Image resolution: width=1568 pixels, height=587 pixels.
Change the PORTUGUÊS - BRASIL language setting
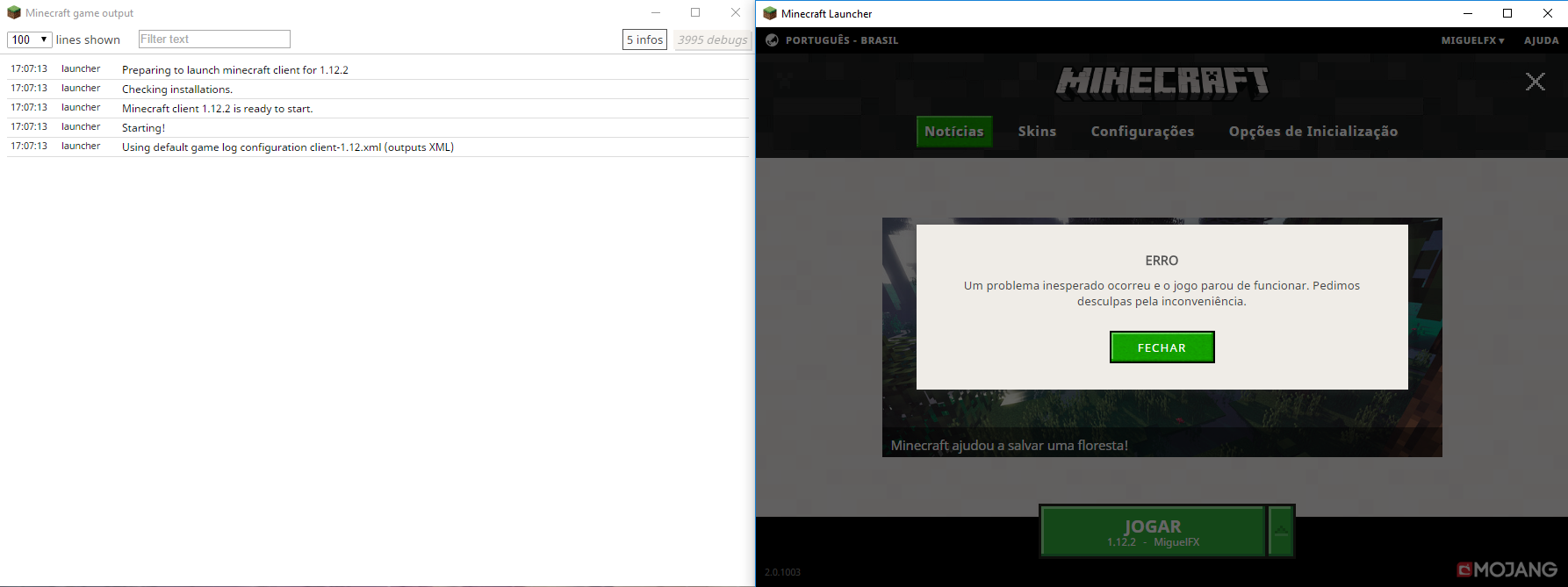coord(841,40)
